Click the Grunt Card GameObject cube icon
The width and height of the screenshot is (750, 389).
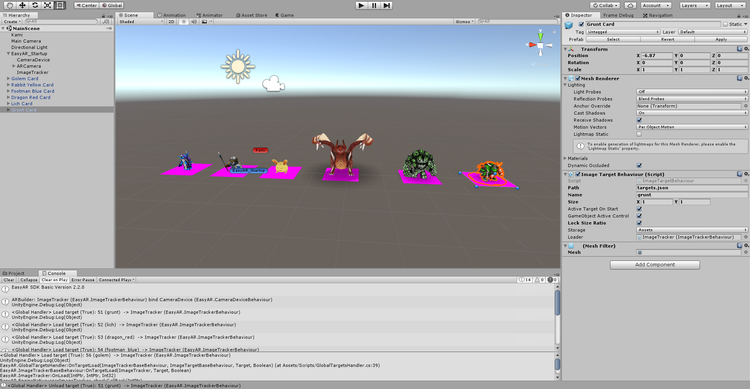coord(569,25)
